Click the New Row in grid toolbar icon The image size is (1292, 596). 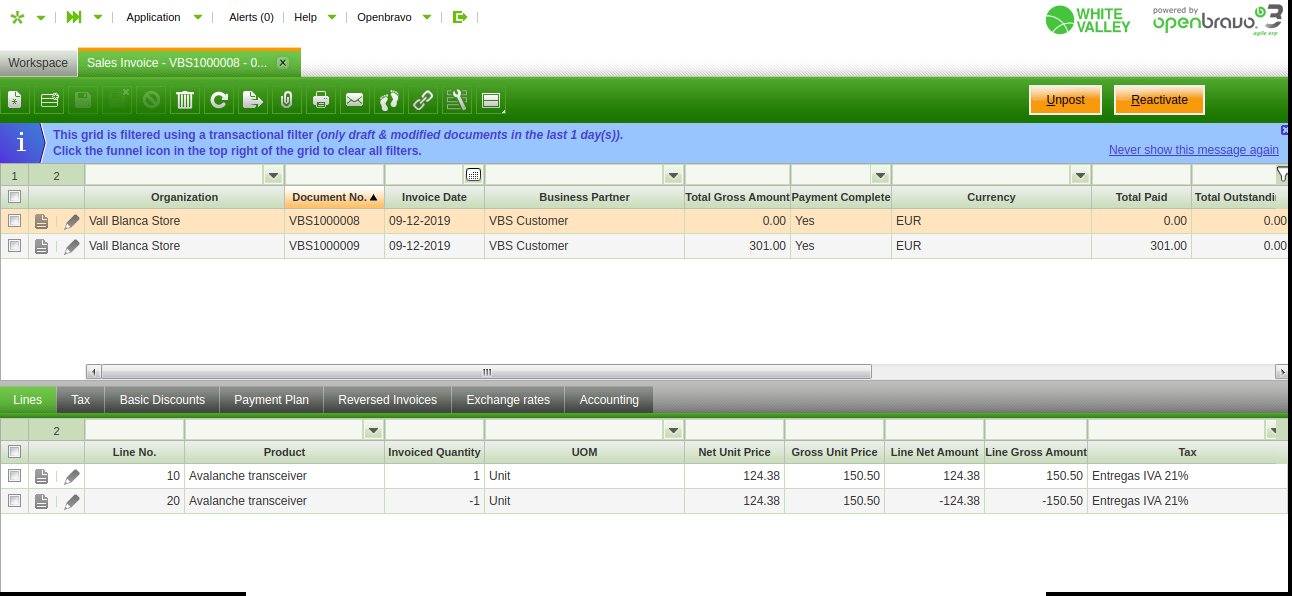click(x=49, y=100)
